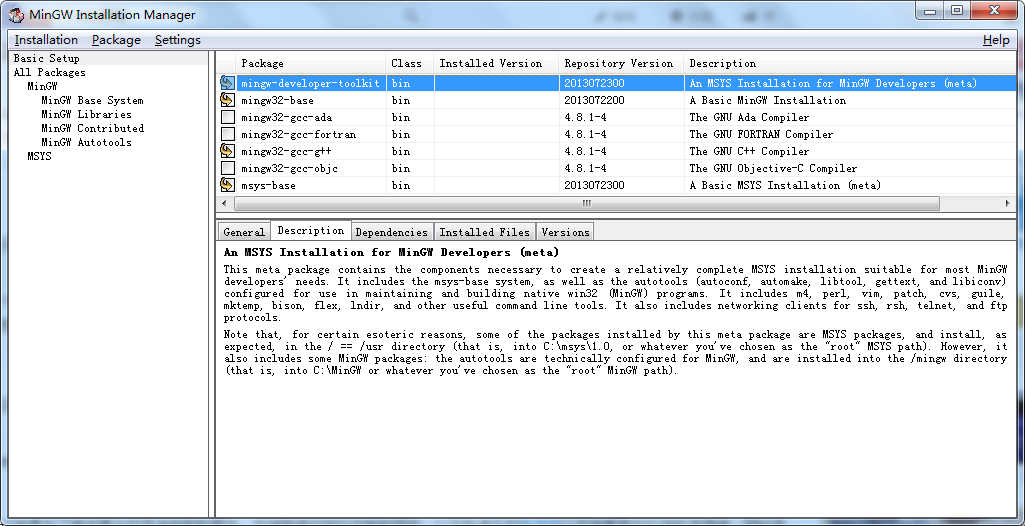This screenshot has width=1025, height=526.
Task: Sort by the Description column header
Action: [850, 63]
